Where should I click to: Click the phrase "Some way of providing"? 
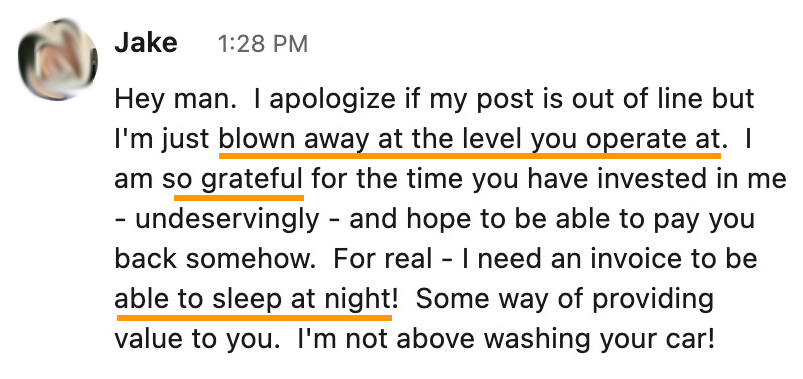(x=565, y=299)
